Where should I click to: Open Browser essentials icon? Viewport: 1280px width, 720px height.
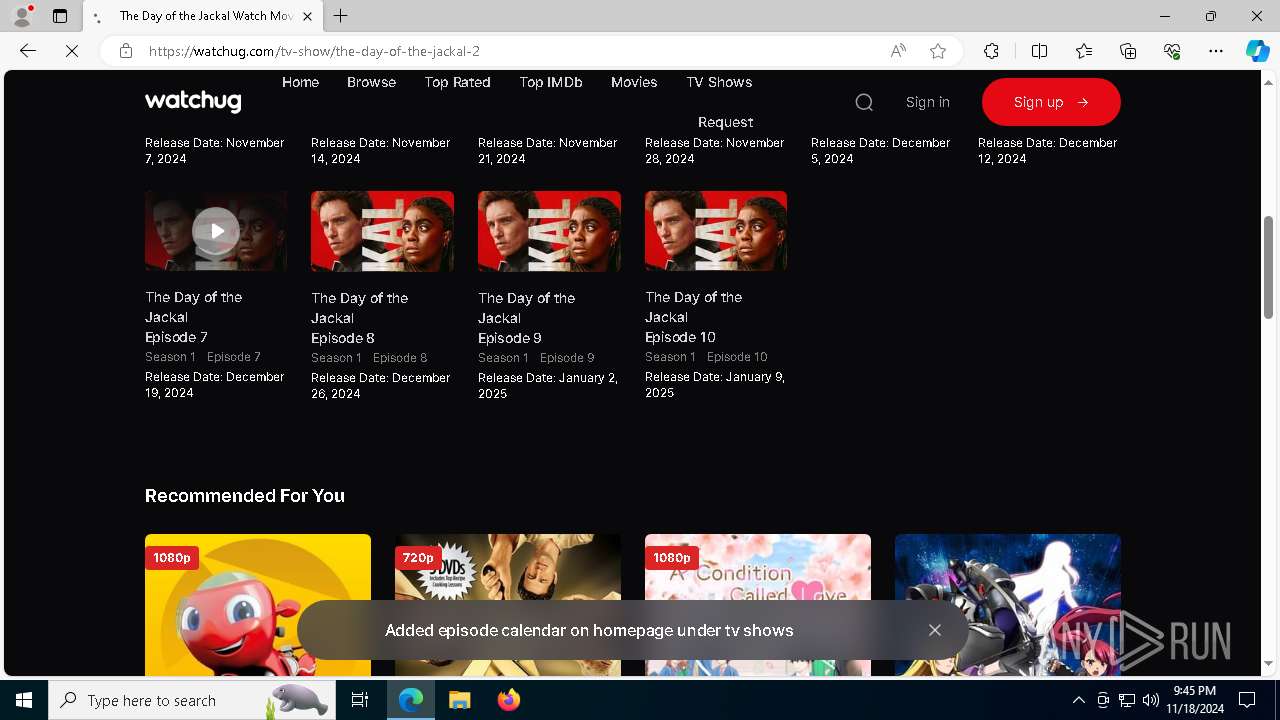pos(1172,51)
